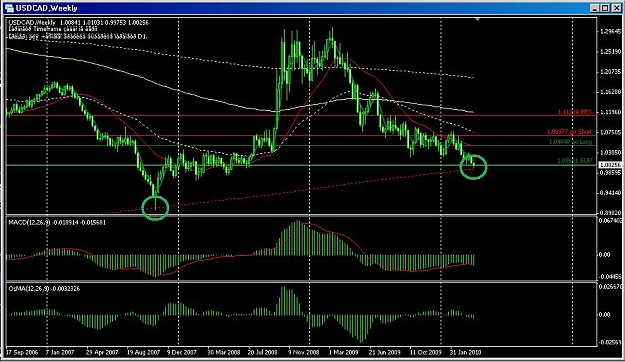Image resolution: width=625 pixels, height=362 pixels.
Task: Click the 29 Apr 2007 date label
Action: click(x=102, y=353)
